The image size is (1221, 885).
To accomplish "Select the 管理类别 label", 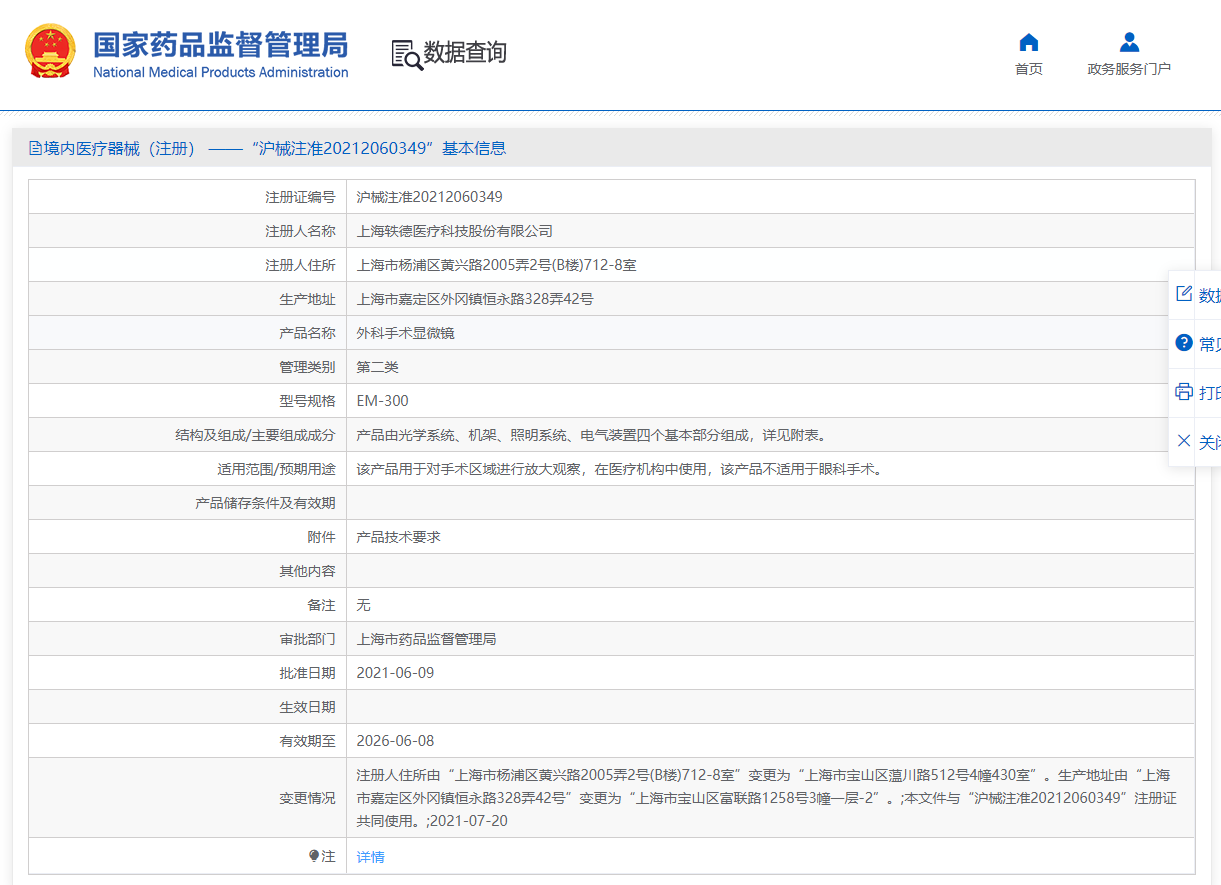I will [307, 367].
